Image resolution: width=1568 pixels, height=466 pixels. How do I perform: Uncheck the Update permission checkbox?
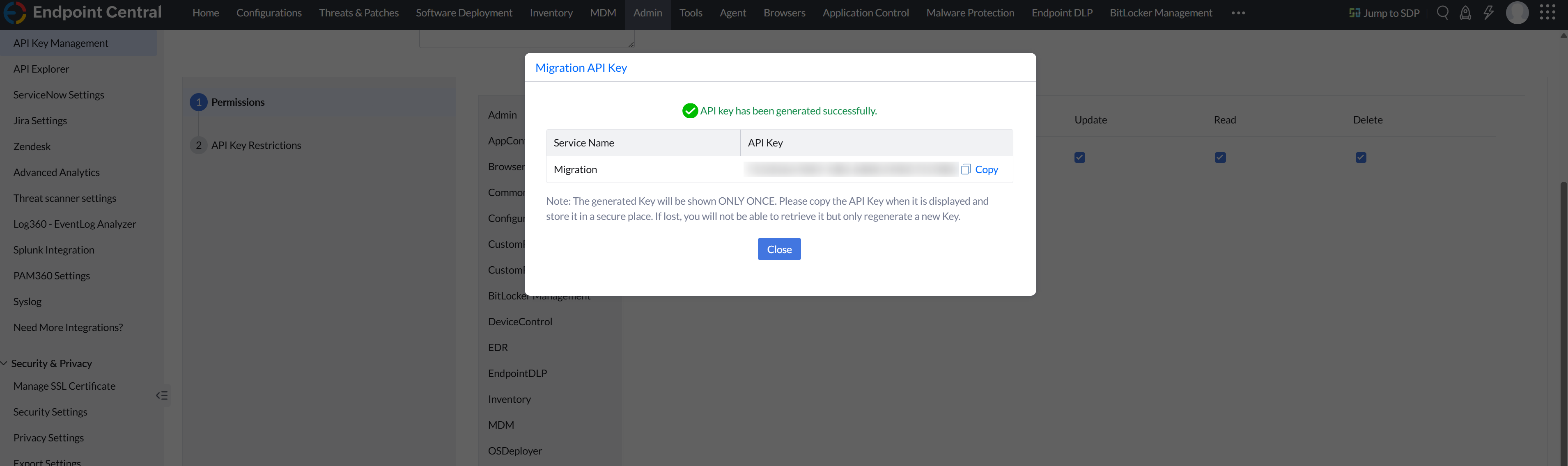tap(1080, 158)
